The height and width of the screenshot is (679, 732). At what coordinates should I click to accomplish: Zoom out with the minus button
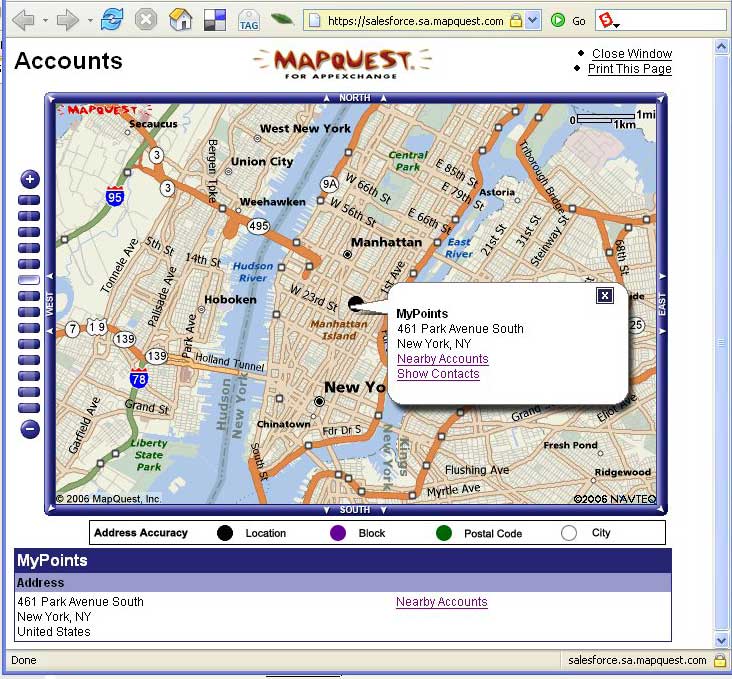click(30, 429)
